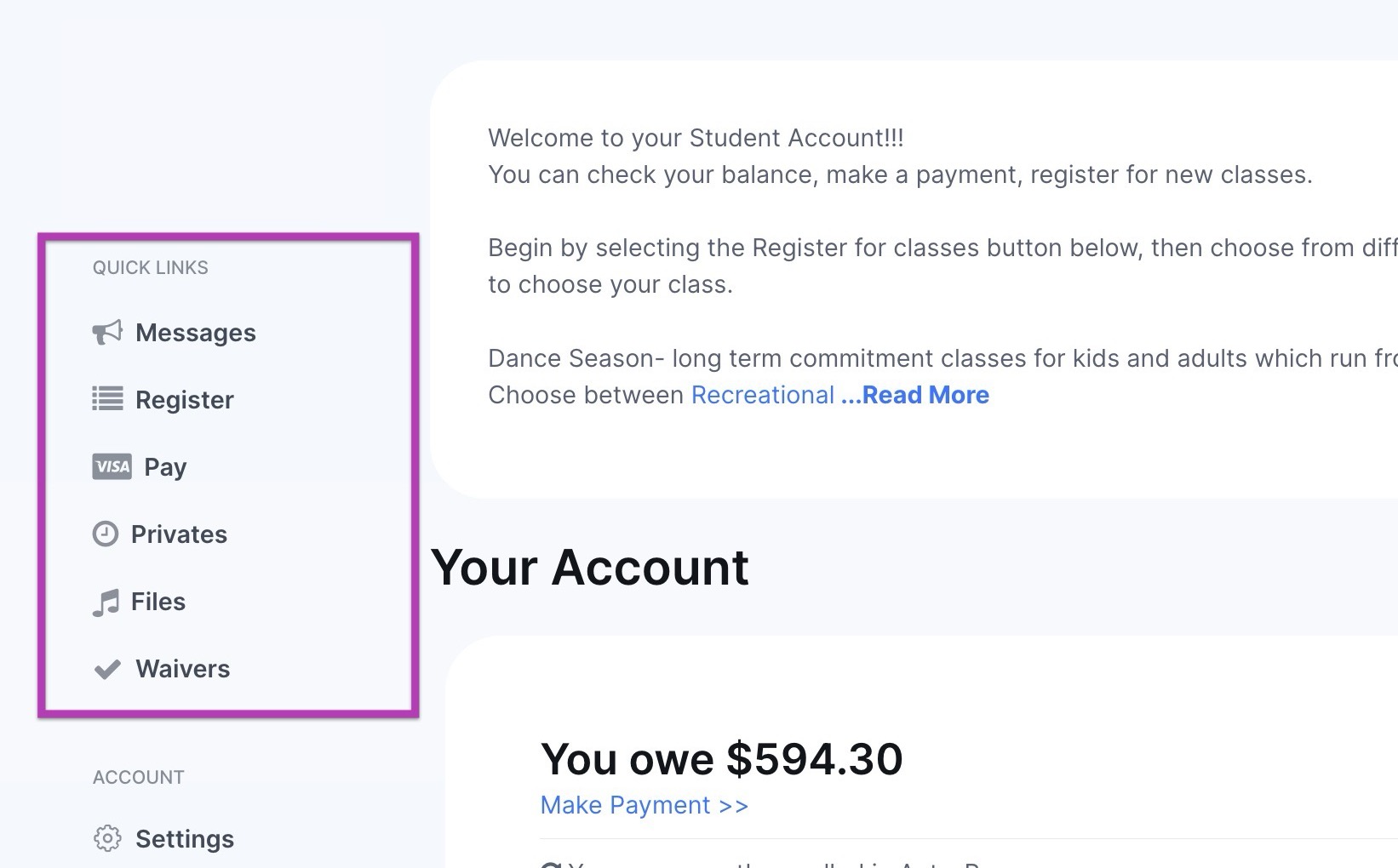Click the Make Payment >> link
This screenshot has width=1398, height=868.
click(644, 805)
